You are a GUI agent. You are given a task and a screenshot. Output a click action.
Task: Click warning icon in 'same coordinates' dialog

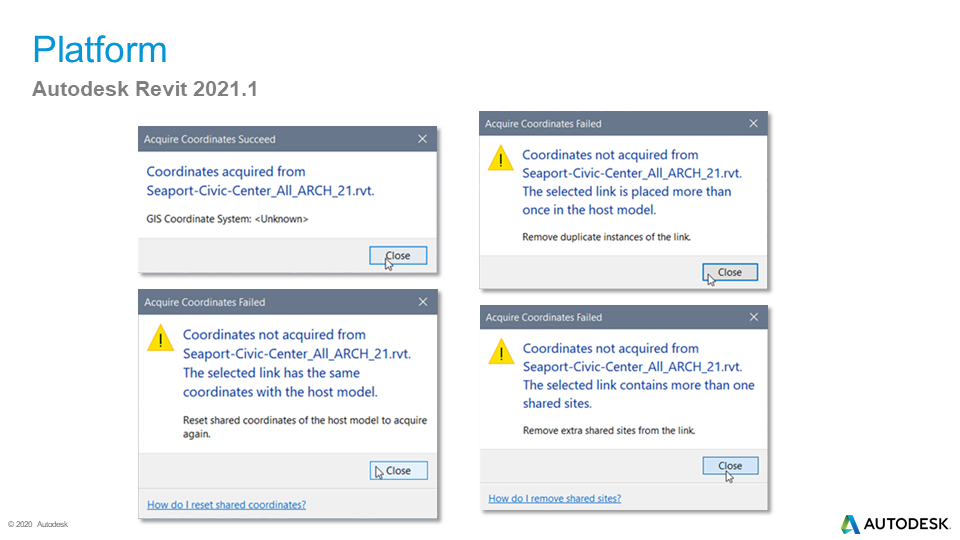160,338
